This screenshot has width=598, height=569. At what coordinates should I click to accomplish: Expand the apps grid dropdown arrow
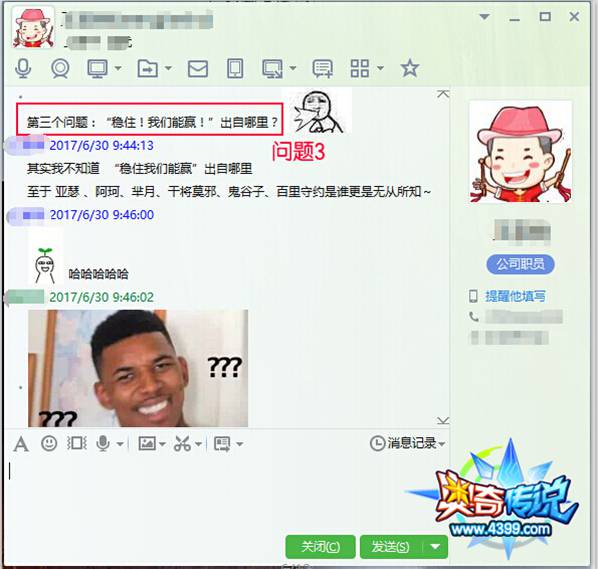click(380, 68)
